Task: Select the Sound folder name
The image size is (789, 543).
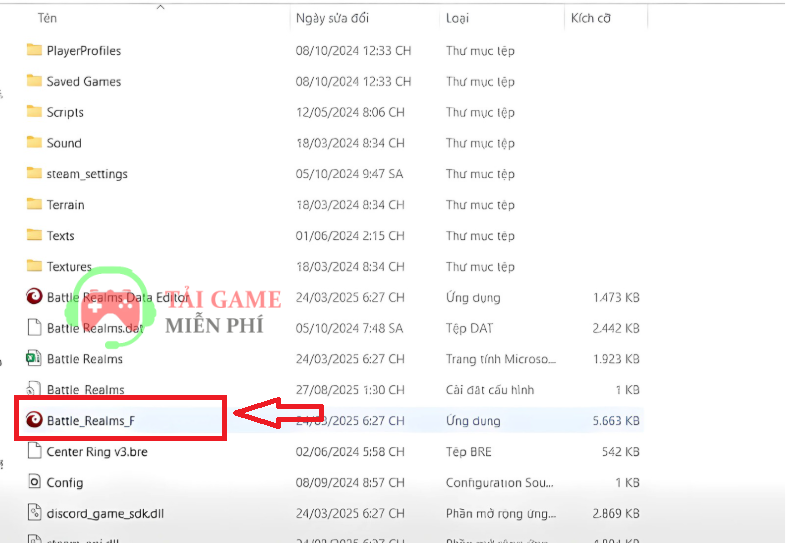Action: coord(64,143)
